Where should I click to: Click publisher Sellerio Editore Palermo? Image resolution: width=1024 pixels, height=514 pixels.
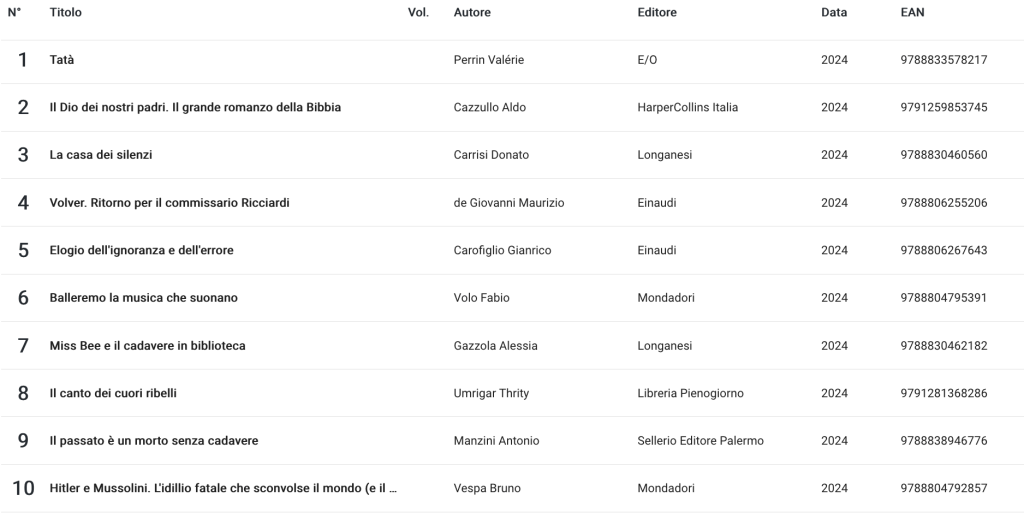tap(700, 441)
